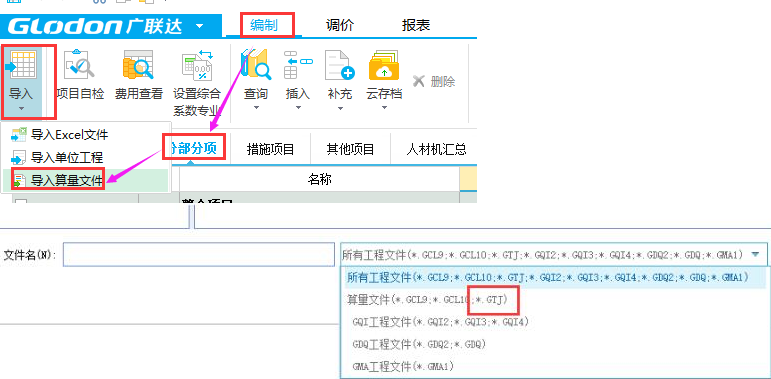Click the 删除 delete button
Screen dimensions: 771x379
pyautogui.click(x=434, y=81)
